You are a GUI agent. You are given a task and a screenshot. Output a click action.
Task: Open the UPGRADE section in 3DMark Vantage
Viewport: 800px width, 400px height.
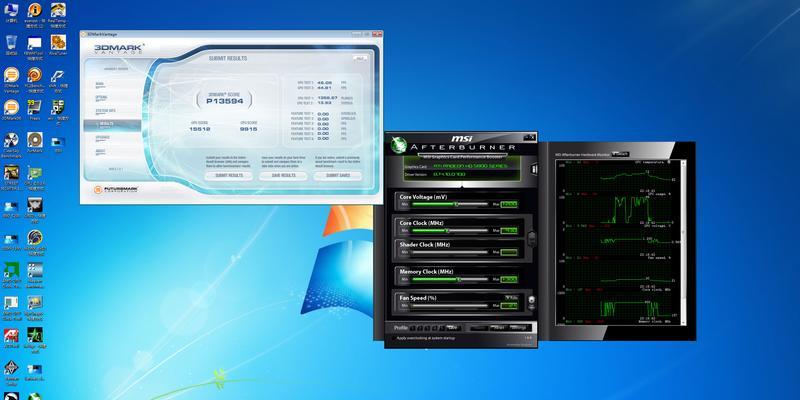click(102, 138)
